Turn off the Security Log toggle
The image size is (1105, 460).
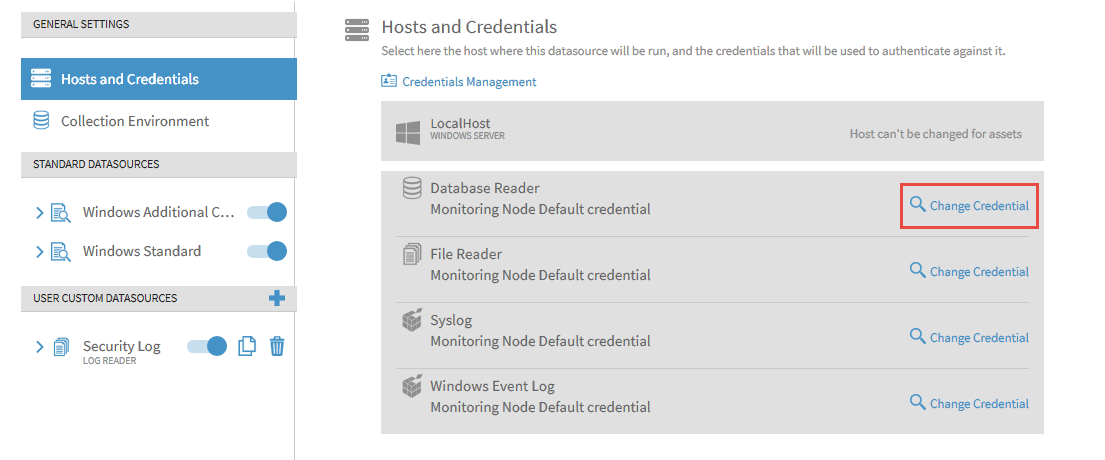[x=207, y=346]
